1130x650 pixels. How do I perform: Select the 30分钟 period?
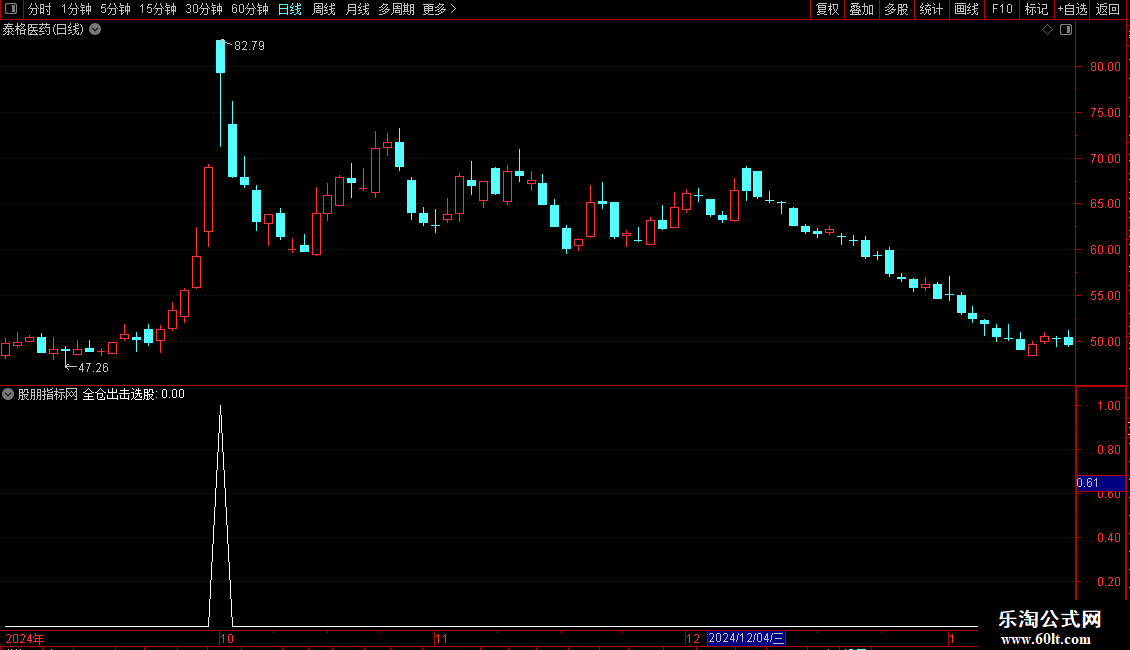pyautogui.click(x=204, y=9)
